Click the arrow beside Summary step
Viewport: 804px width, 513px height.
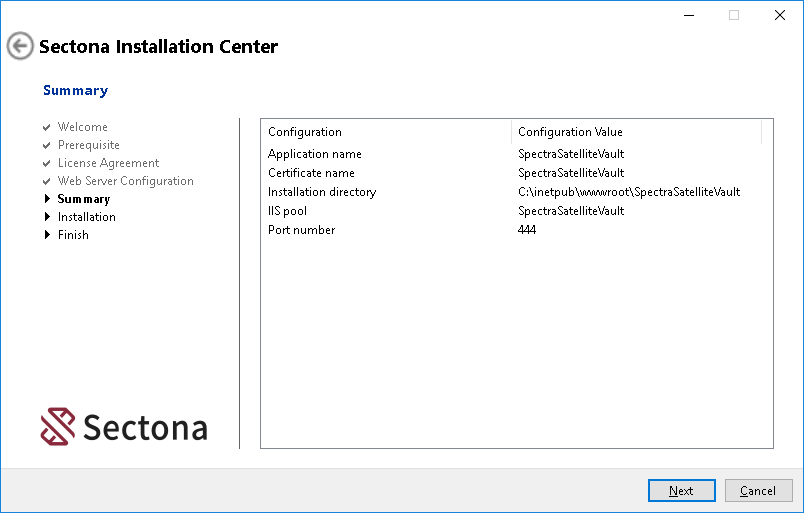pyautogui.click(x=47, y=199)
